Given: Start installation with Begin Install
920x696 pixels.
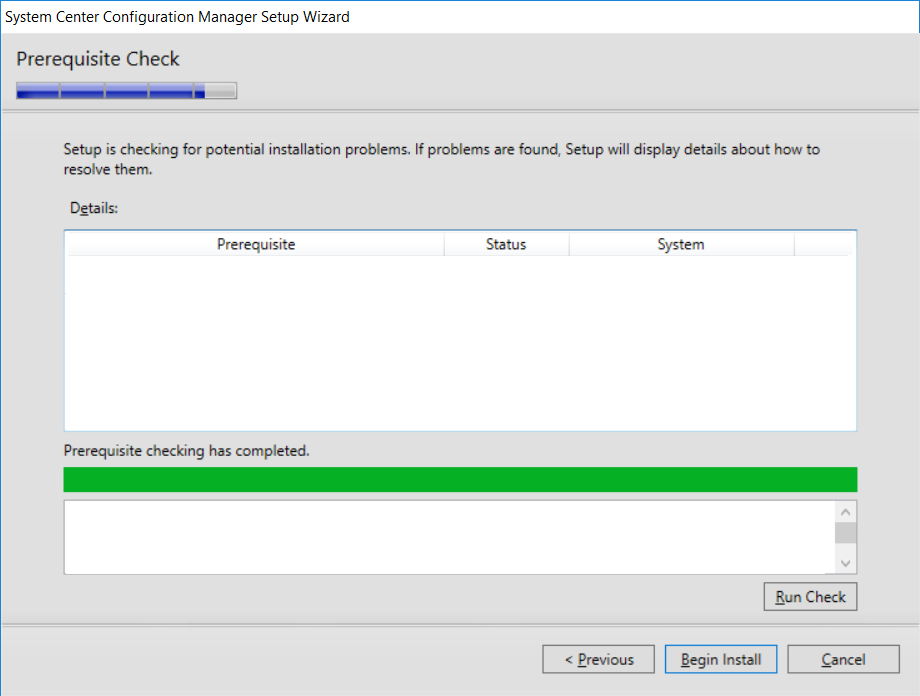Looking at the screenshot, I should click(x=721, y=659).
